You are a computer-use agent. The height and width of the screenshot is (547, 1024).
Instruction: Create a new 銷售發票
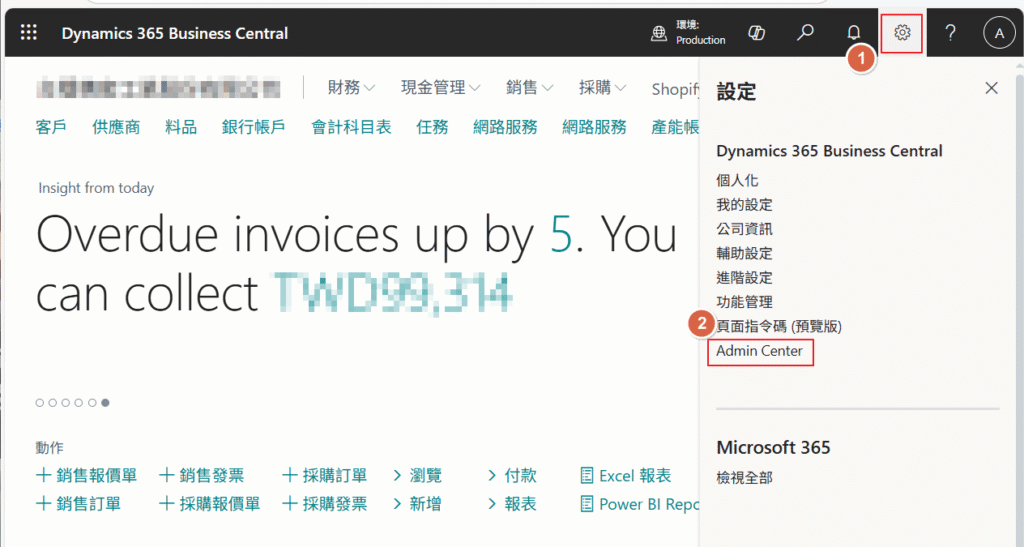pyautogui.click(x=202, y=476)
